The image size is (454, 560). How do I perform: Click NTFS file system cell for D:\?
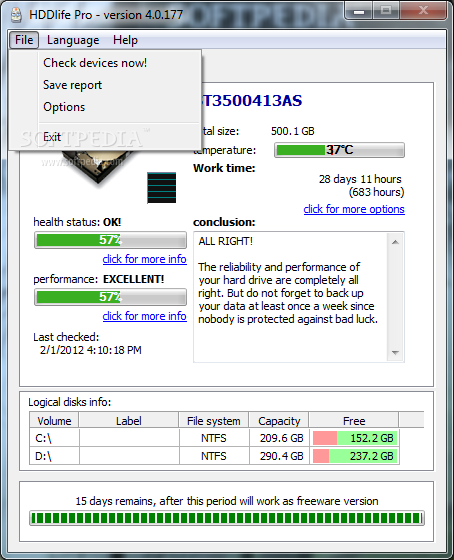point(214,456)
